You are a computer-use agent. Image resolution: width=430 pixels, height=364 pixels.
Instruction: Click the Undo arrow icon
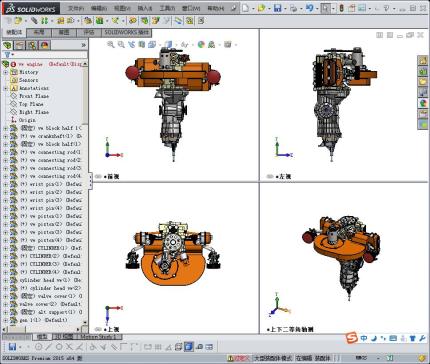[x=310, y=8]
